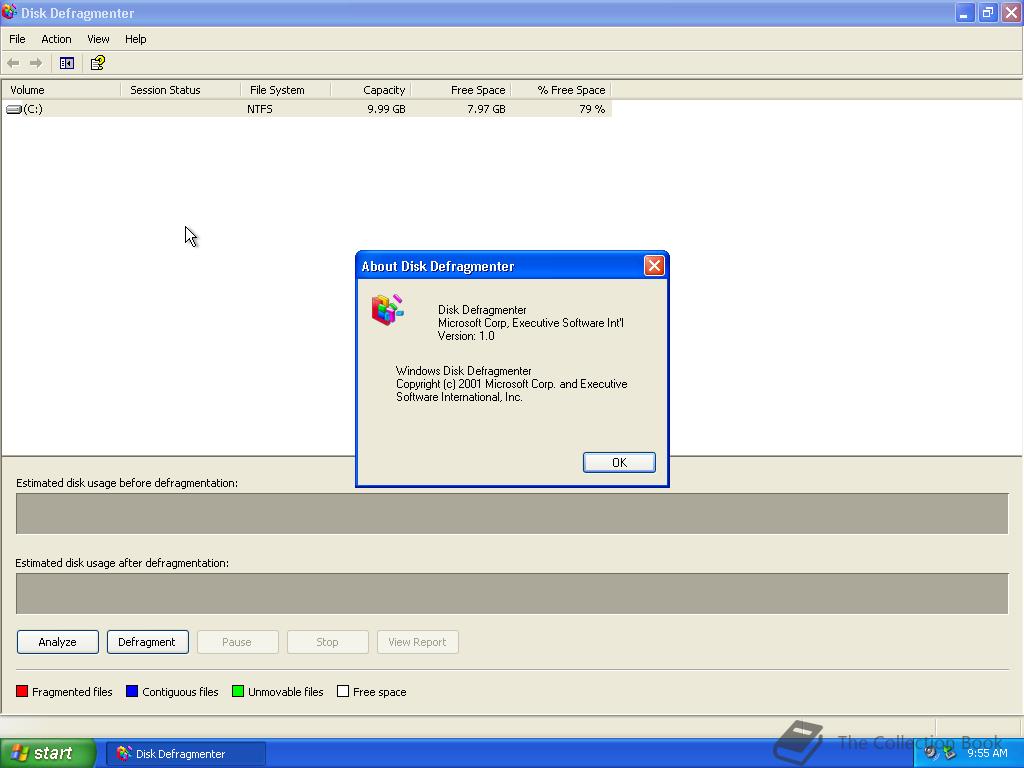Click the taskbar clock showing 9:55 AM
1024x768 pixels.
[987, 753]
